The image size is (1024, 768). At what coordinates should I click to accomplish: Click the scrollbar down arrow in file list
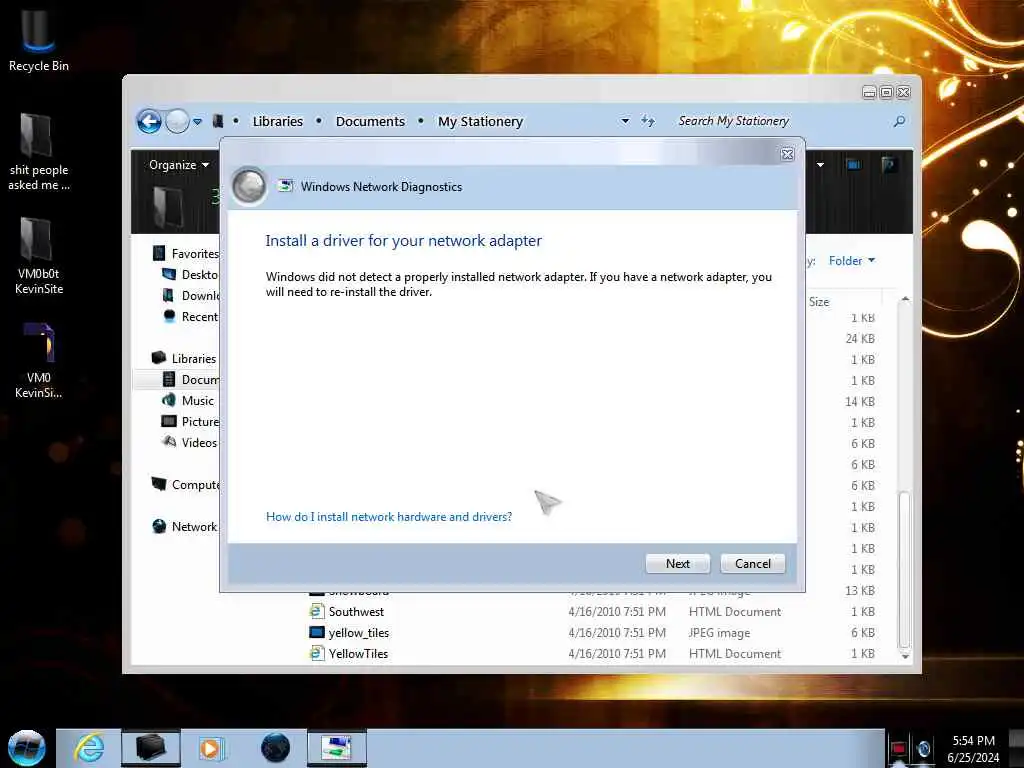[x=904, y=656]
